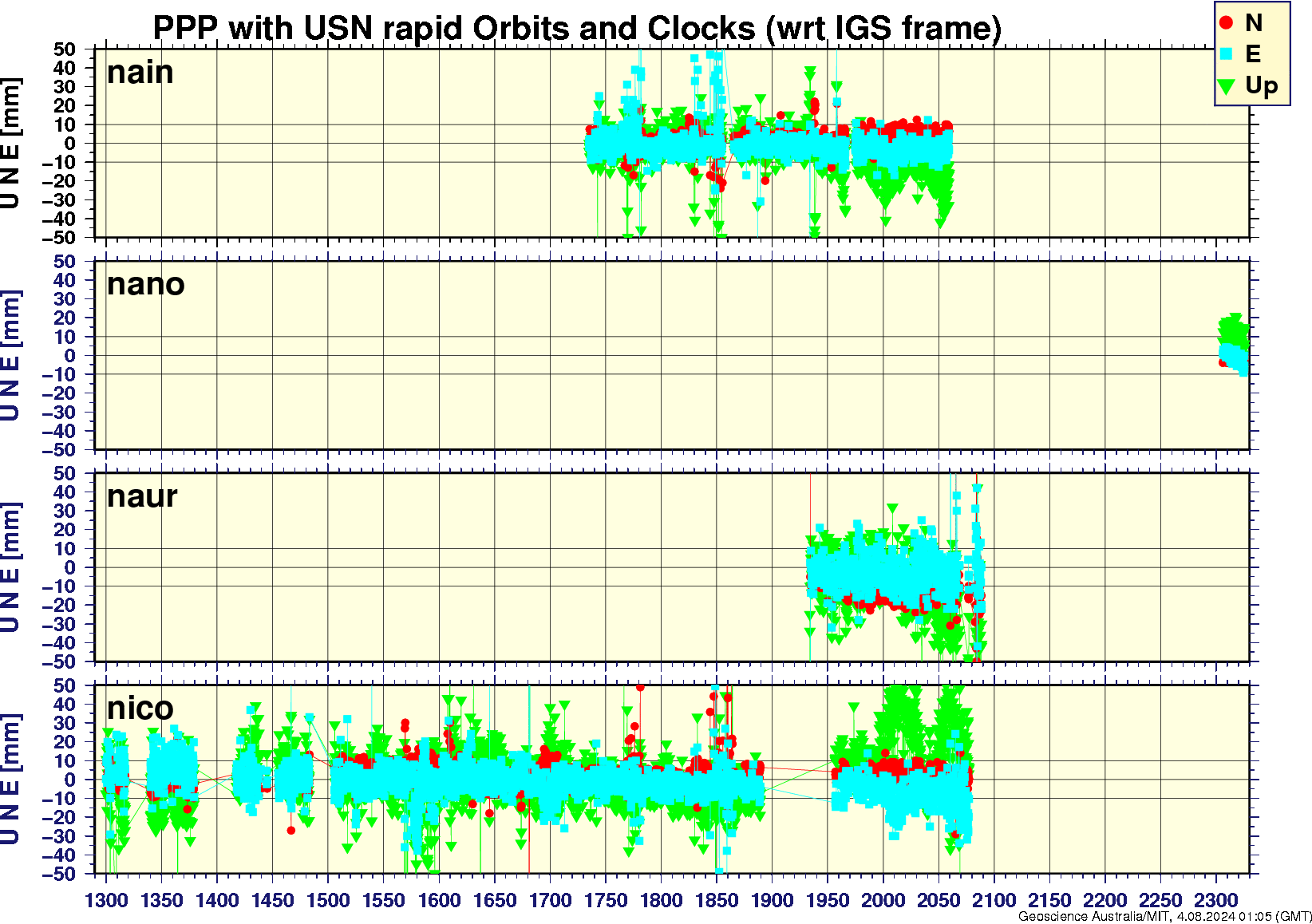Click the red N legend marker
This screenshot has width=1312, height=924.
1227,23
